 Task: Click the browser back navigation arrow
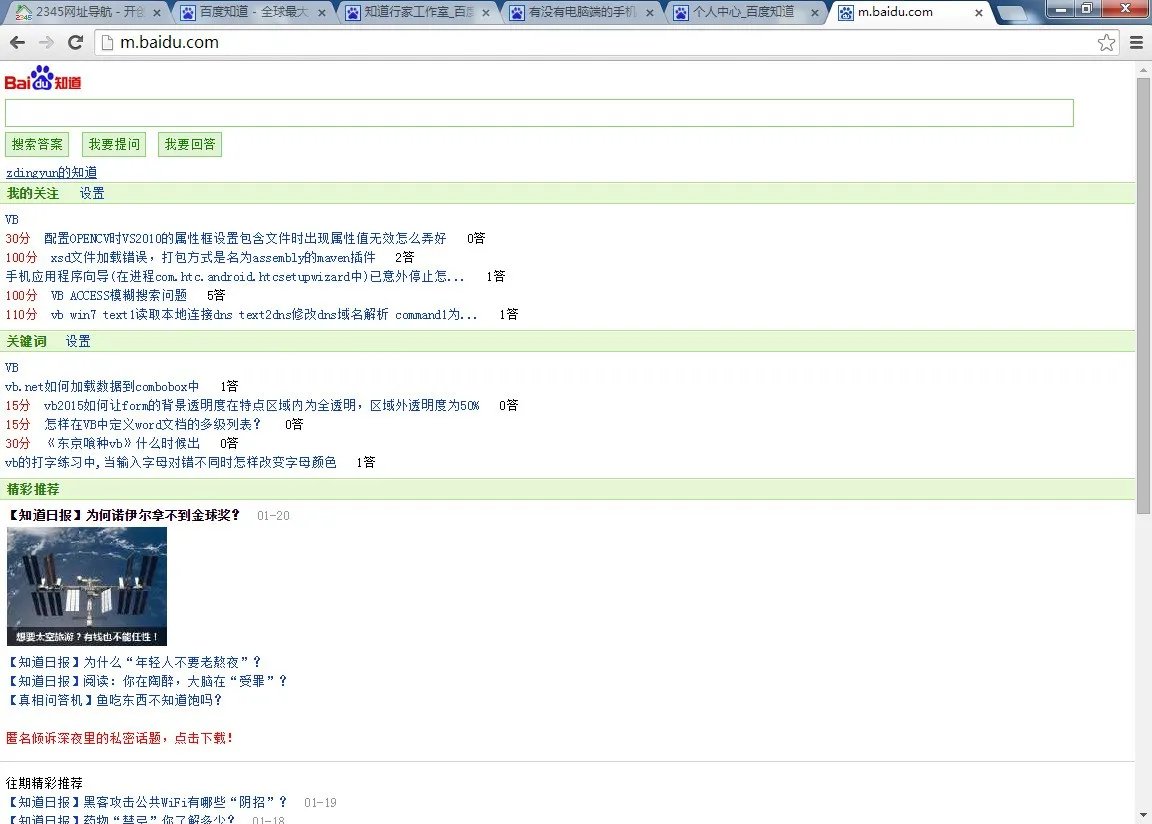pos(17,42)
